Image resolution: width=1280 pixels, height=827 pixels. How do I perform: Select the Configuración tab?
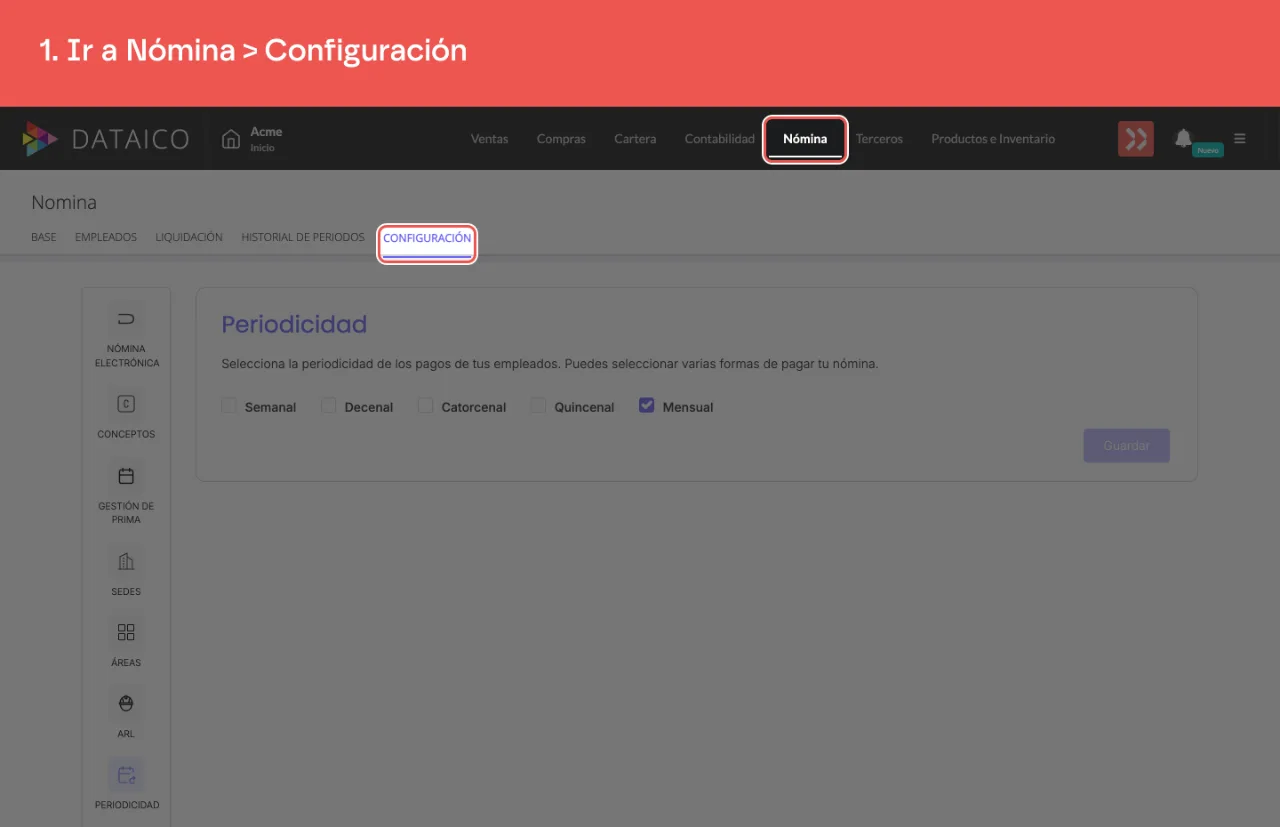[x=427, y=239]
